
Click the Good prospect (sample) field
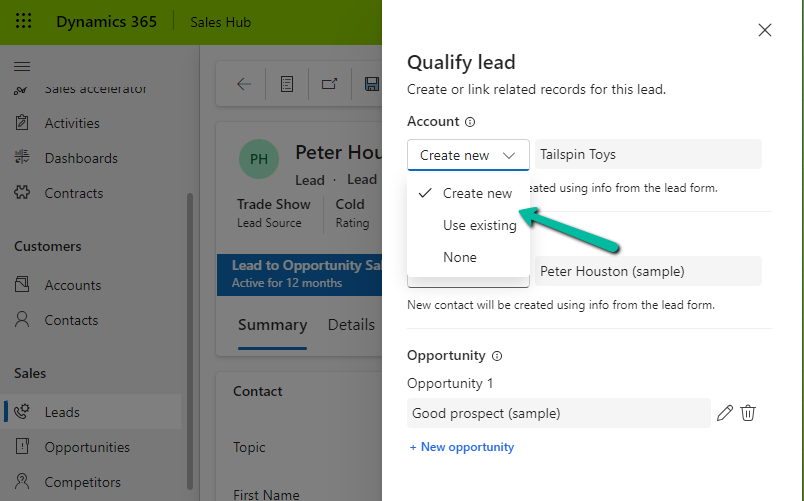pos(558,413)
